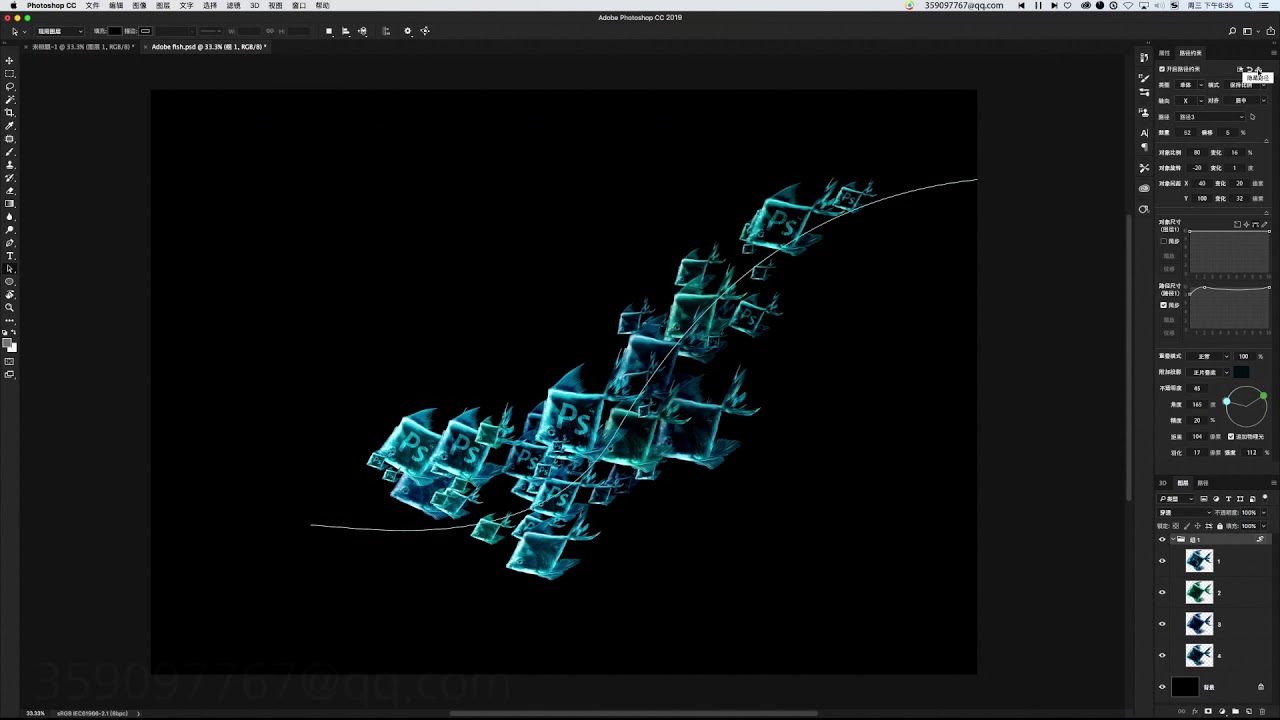The width and height of the screenshot is (1280, 720).
Task: Switch to the 属性 panel tab
Action: [1164, 53]
